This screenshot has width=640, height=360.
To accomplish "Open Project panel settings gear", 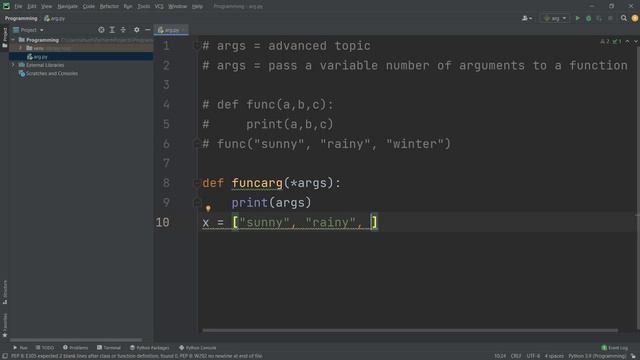I will tap(137, 30).
